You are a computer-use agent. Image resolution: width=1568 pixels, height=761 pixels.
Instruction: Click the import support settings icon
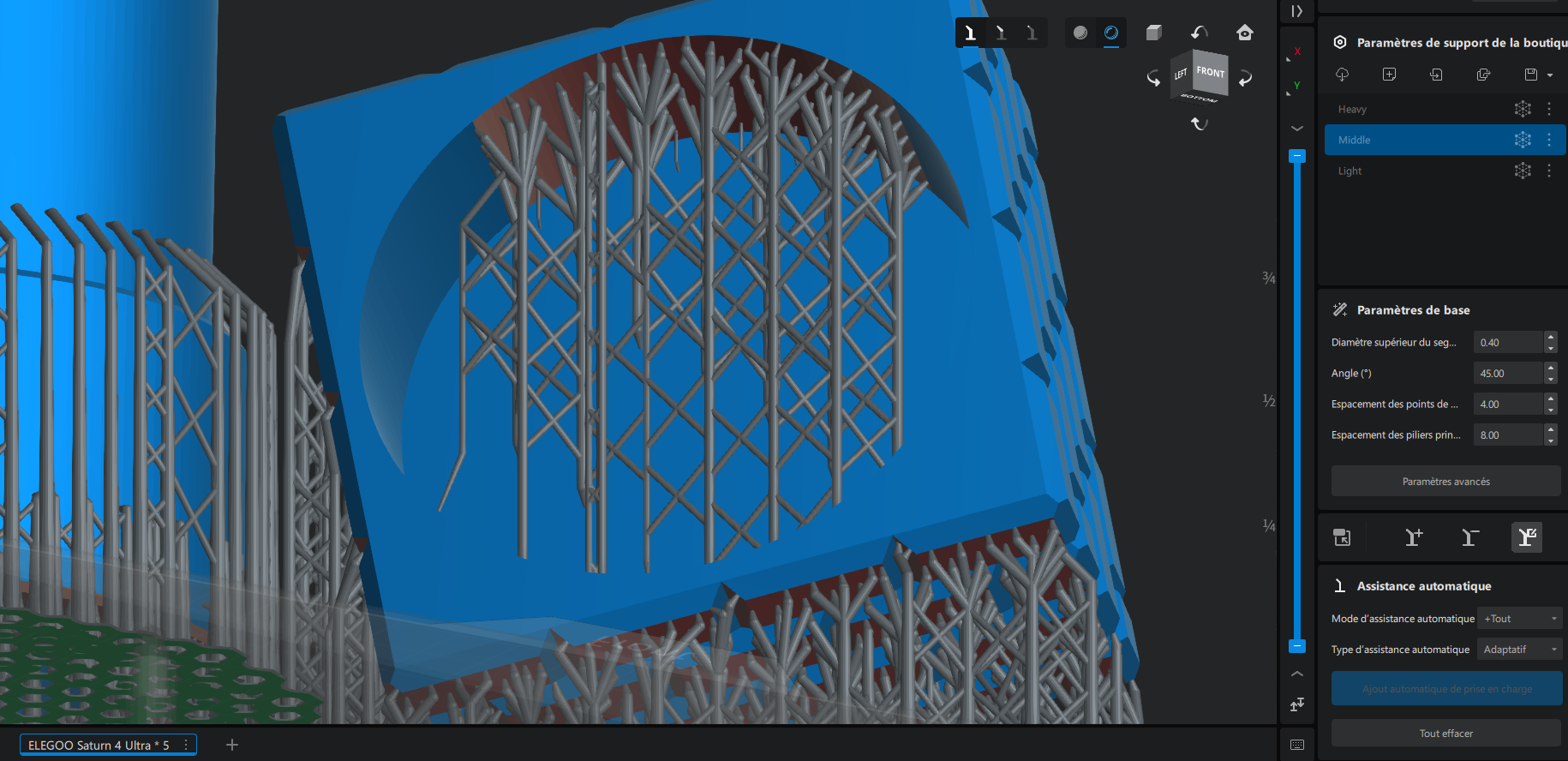pyautogui.click(x=1436, y=75)
